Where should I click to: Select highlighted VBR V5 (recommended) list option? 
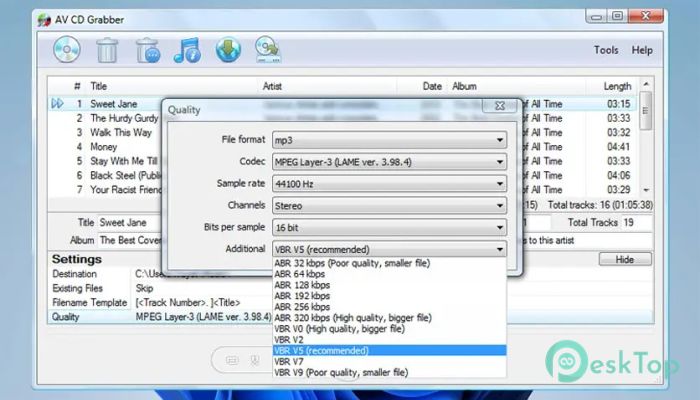[389, 350]
